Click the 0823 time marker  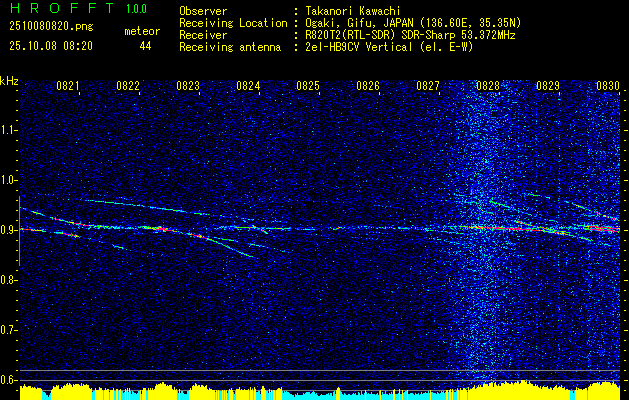(188, 85)
